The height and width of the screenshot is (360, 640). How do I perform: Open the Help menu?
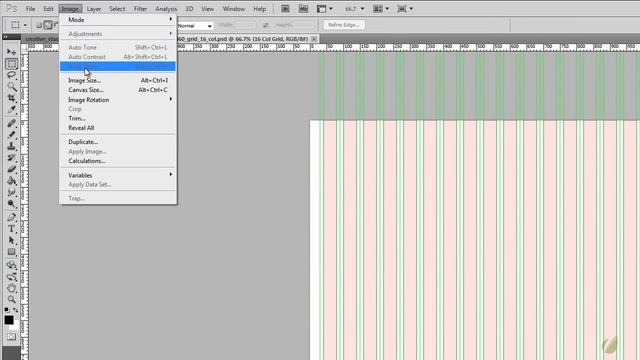tap(260, 9)
